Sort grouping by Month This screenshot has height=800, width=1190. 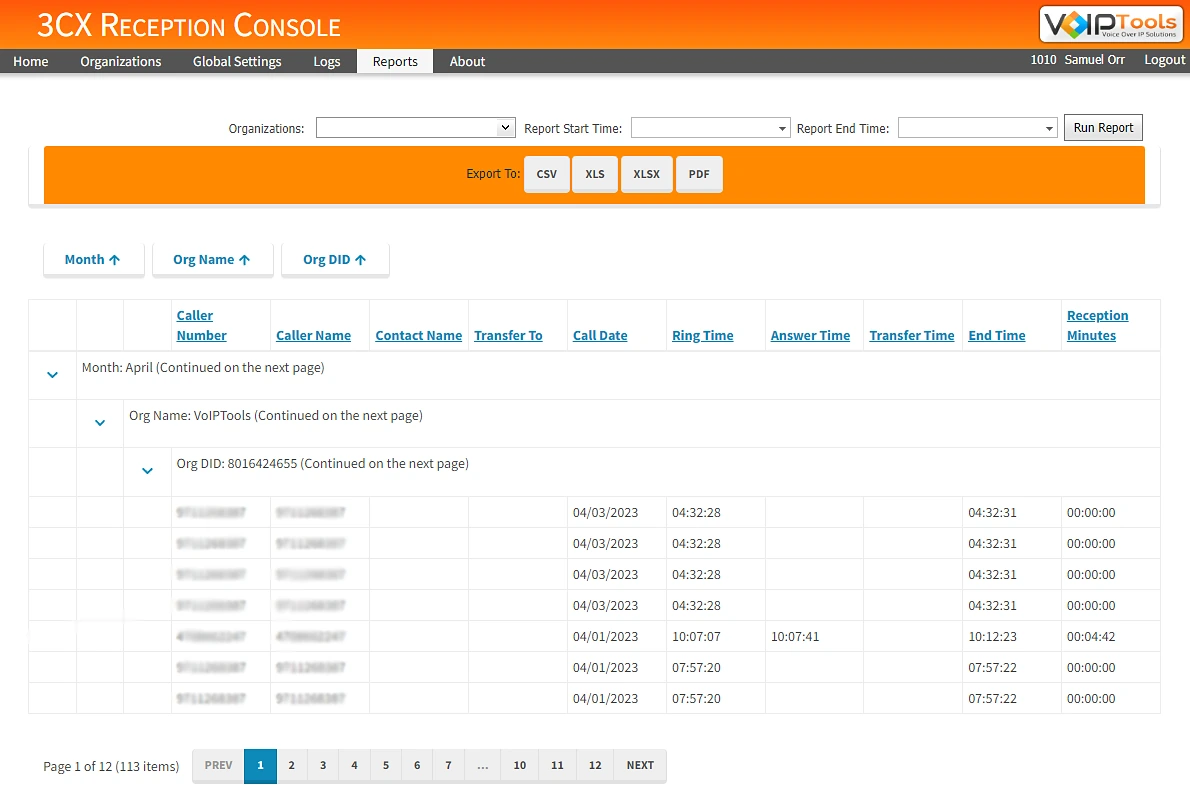point(93,260)
